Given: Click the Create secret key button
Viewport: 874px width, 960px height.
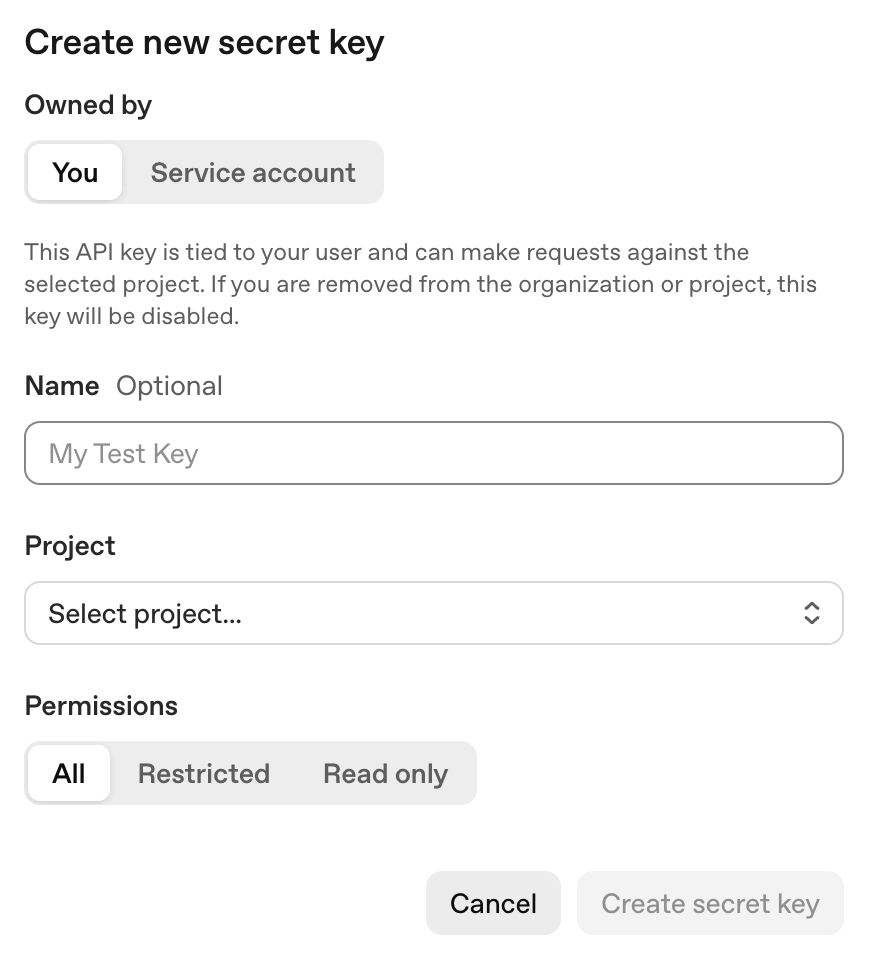Looking at the screenshot, I should point(710,903).
